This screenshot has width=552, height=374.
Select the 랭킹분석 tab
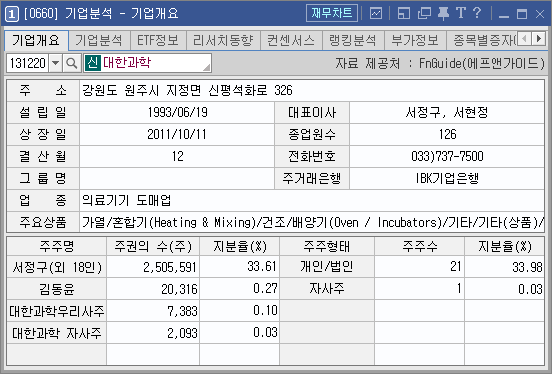353,40
